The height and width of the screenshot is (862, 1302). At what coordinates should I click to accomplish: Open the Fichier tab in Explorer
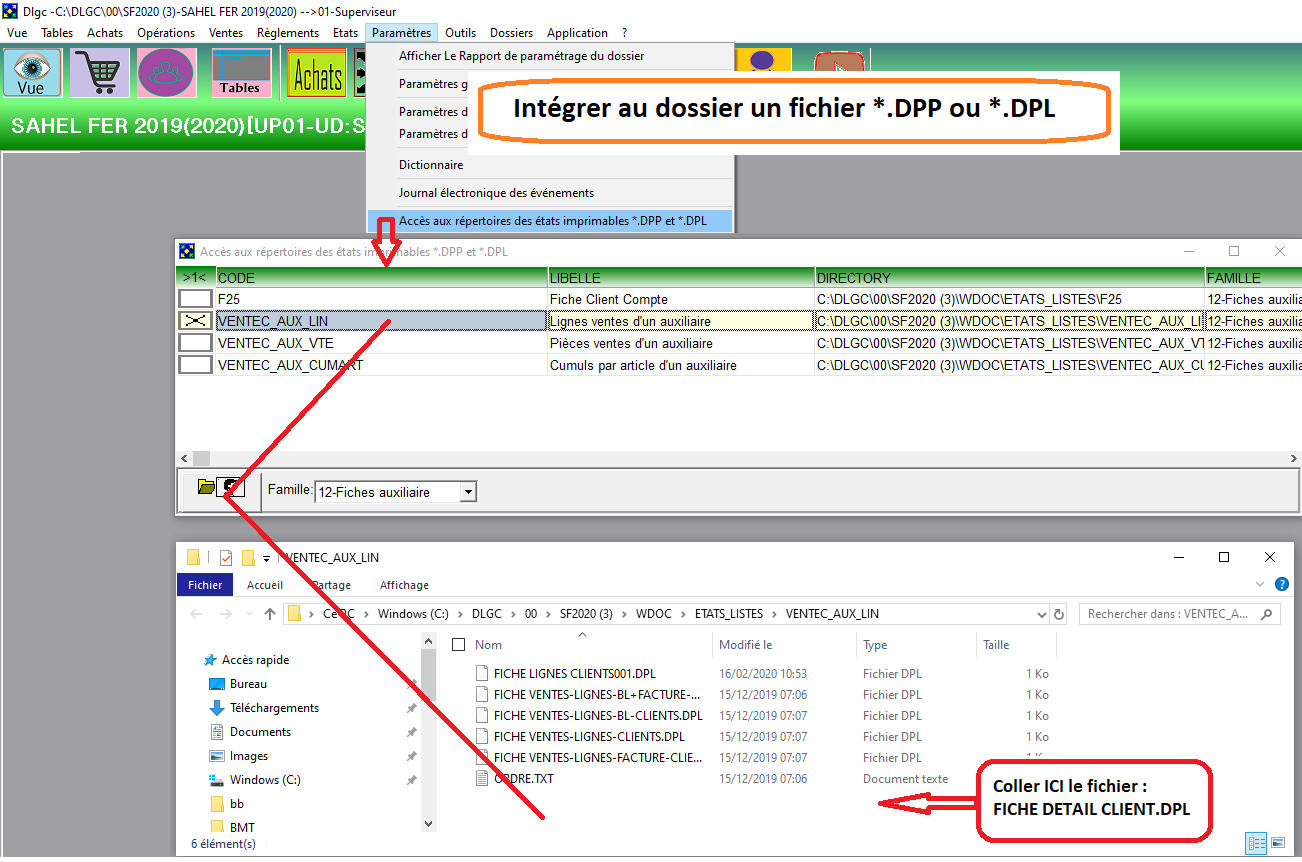coord(205,585)
